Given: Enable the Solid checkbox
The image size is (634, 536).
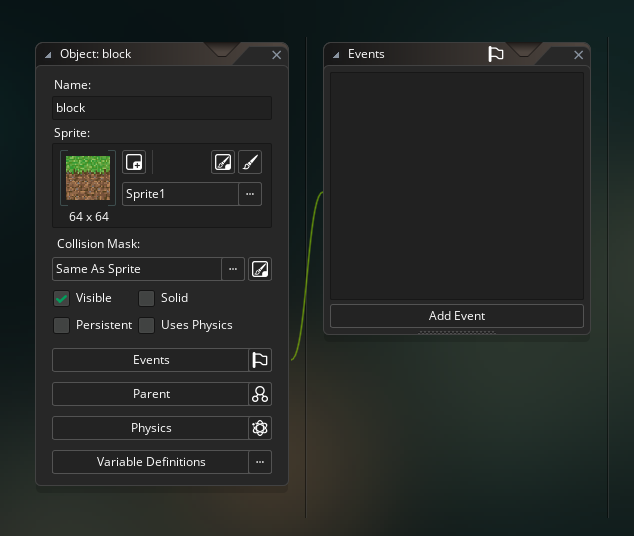Looking at the screenshot, I should [x=146, y=298].
